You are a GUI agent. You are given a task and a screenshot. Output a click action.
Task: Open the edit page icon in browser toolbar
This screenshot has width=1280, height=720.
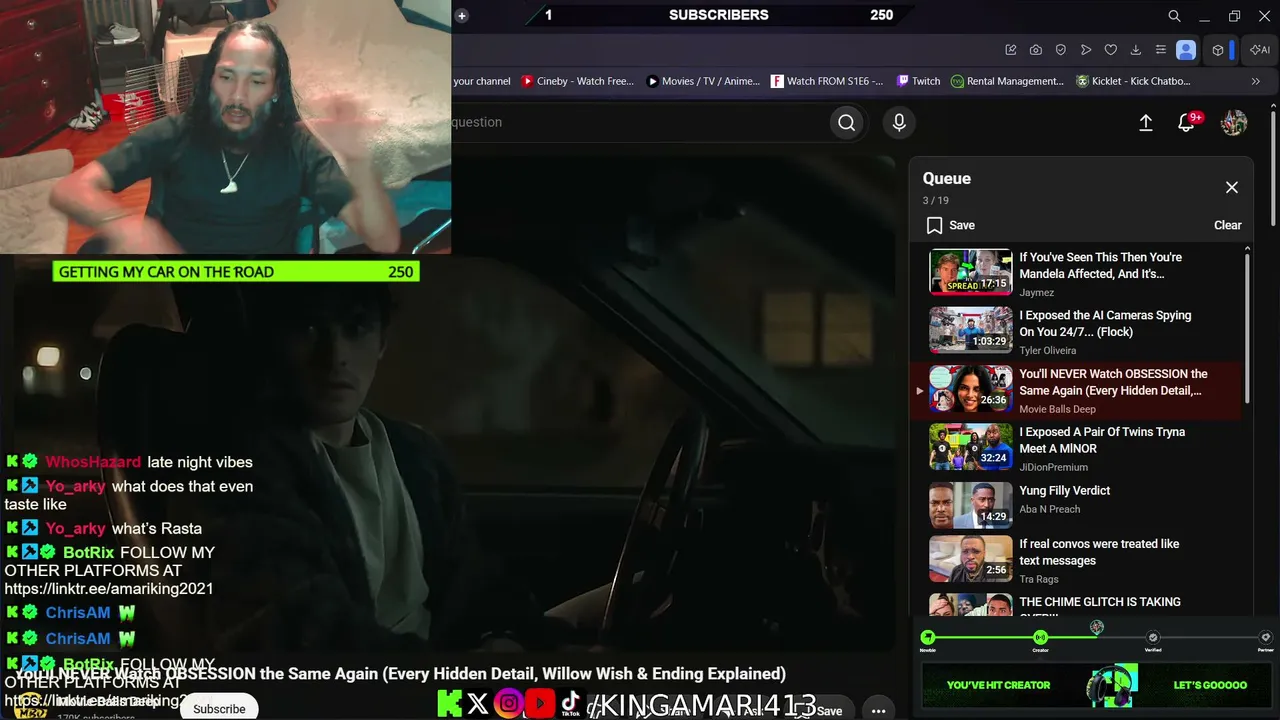[x=1011, y=50]
